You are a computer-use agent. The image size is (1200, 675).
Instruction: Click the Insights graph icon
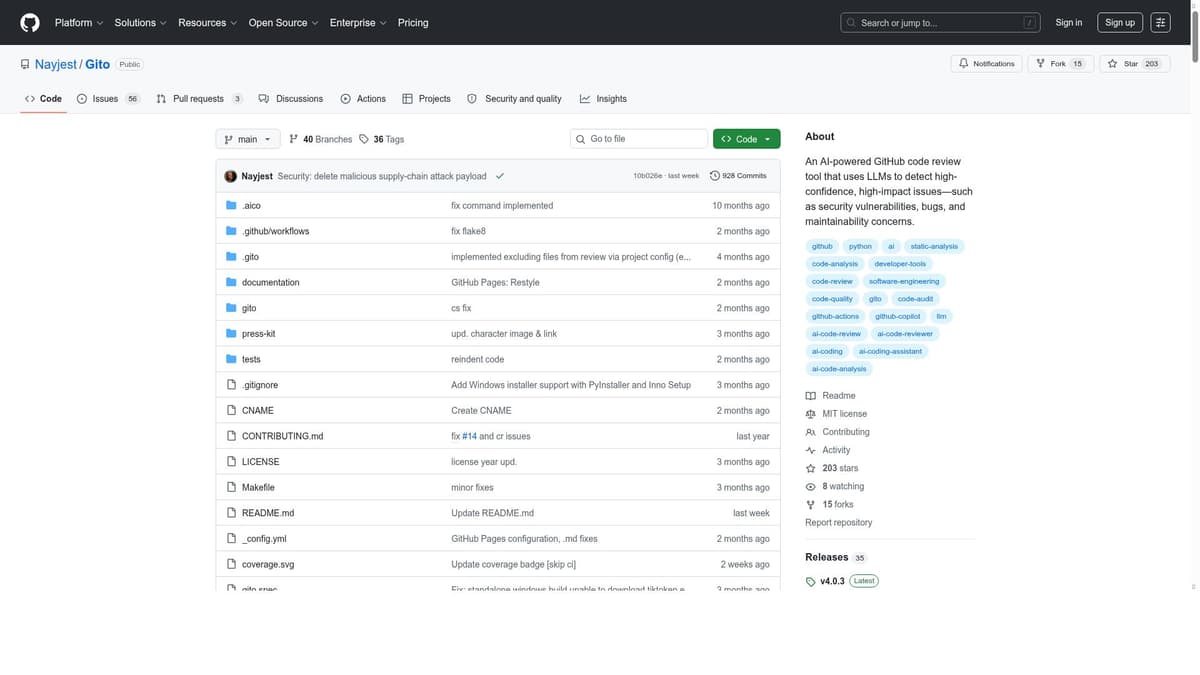pyautogui.click(x=583, y=99)
